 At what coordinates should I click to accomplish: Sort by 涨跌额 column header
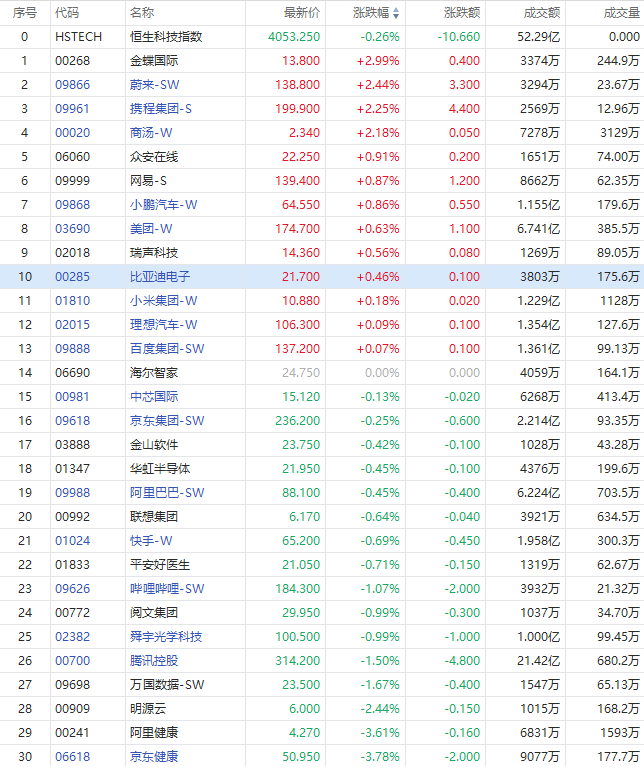pos(462,13)
